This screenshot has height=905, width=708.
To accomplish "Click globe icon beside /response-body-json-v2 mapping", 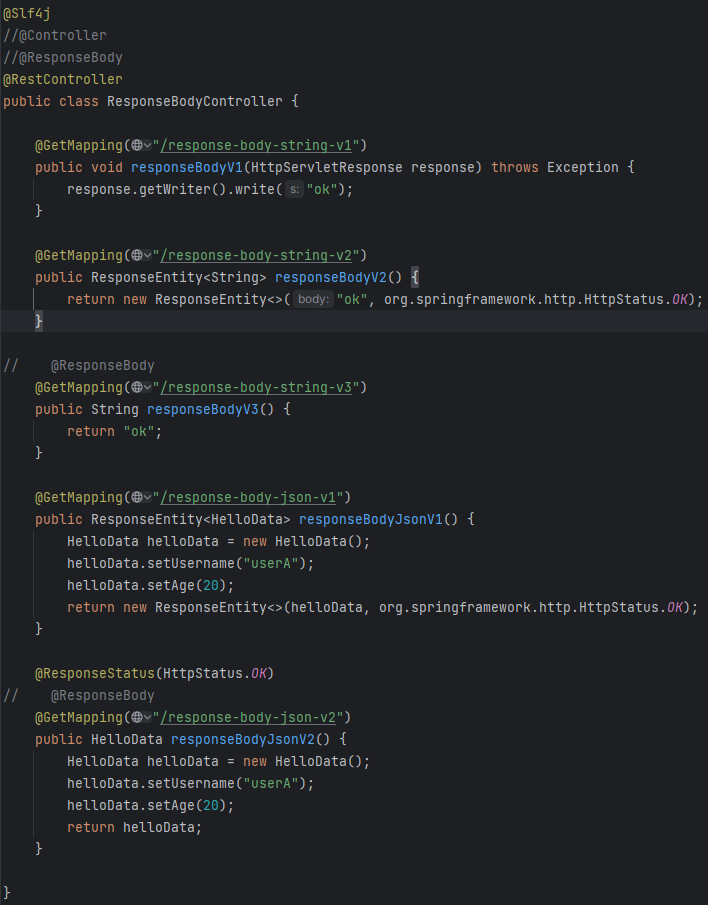I will (x=137, y=717).
